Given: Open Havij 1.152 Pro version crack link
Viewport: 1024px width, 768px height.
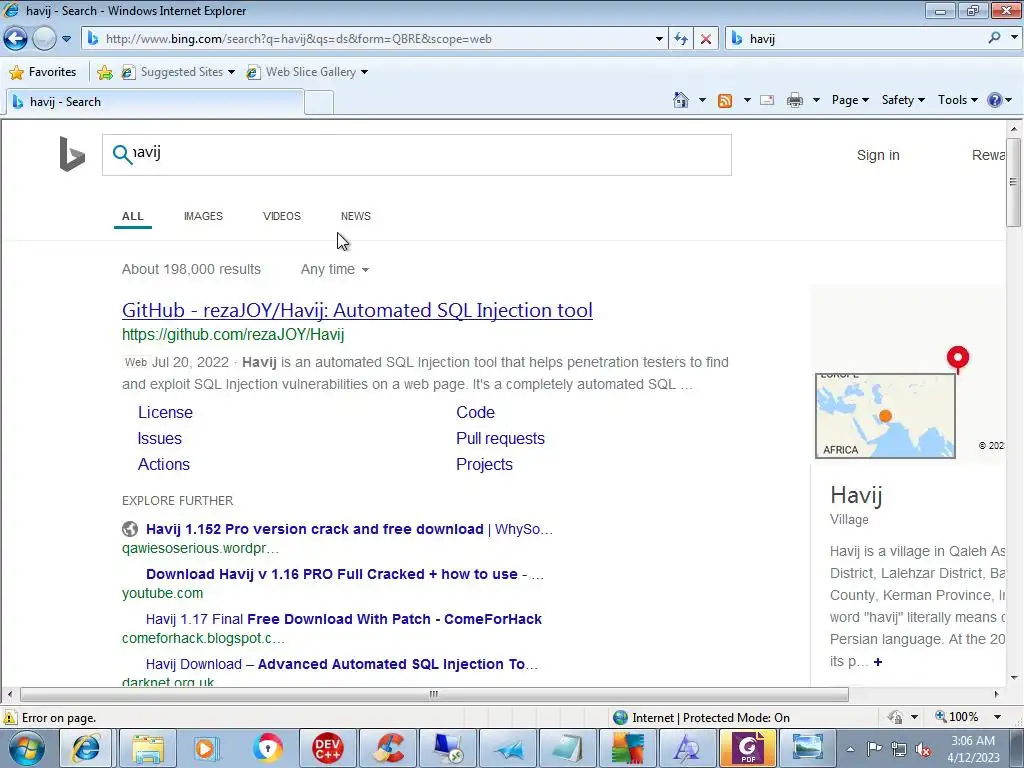Looking at the screenshot, I should click(x=349, y=529).
